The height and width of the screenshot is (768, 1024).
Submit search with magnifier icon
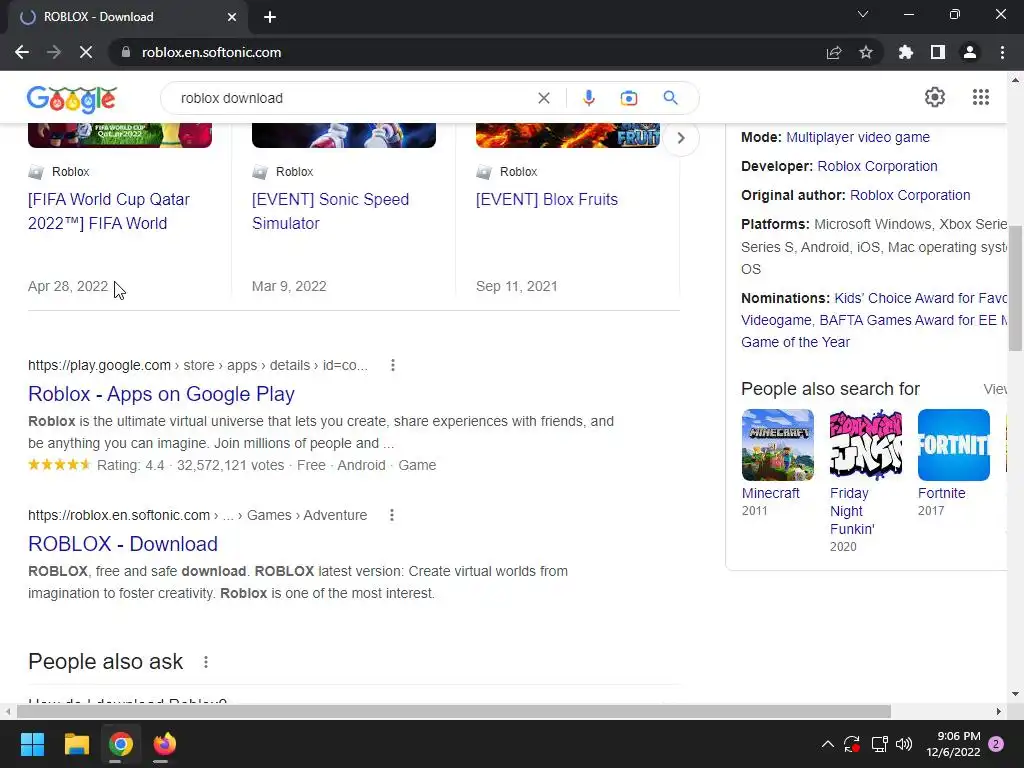point(670,98)
